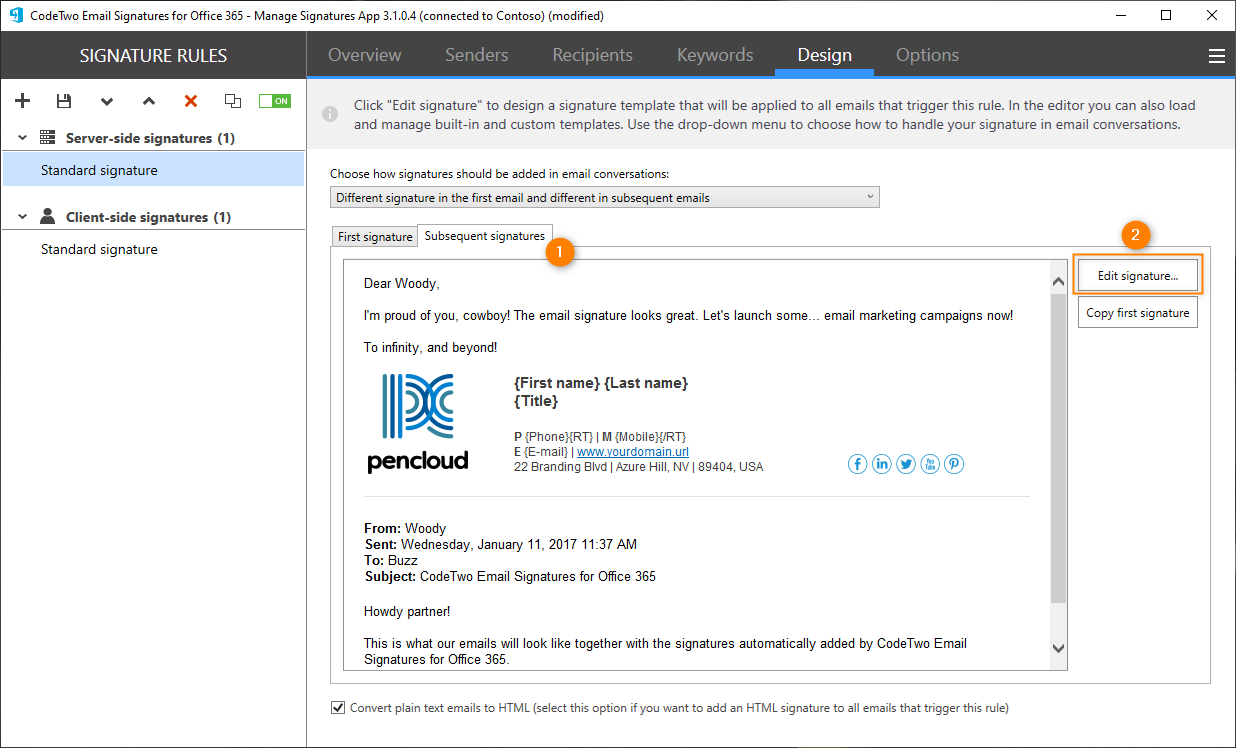Collapse the Server-side signatures section

(21, 137)
